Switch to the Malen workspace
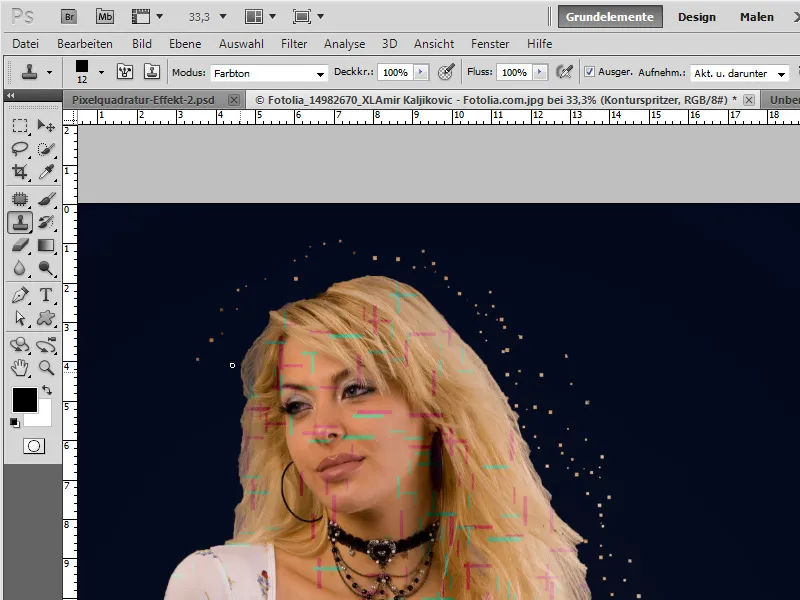The image size is (800, 600). (x=757, y=17)
